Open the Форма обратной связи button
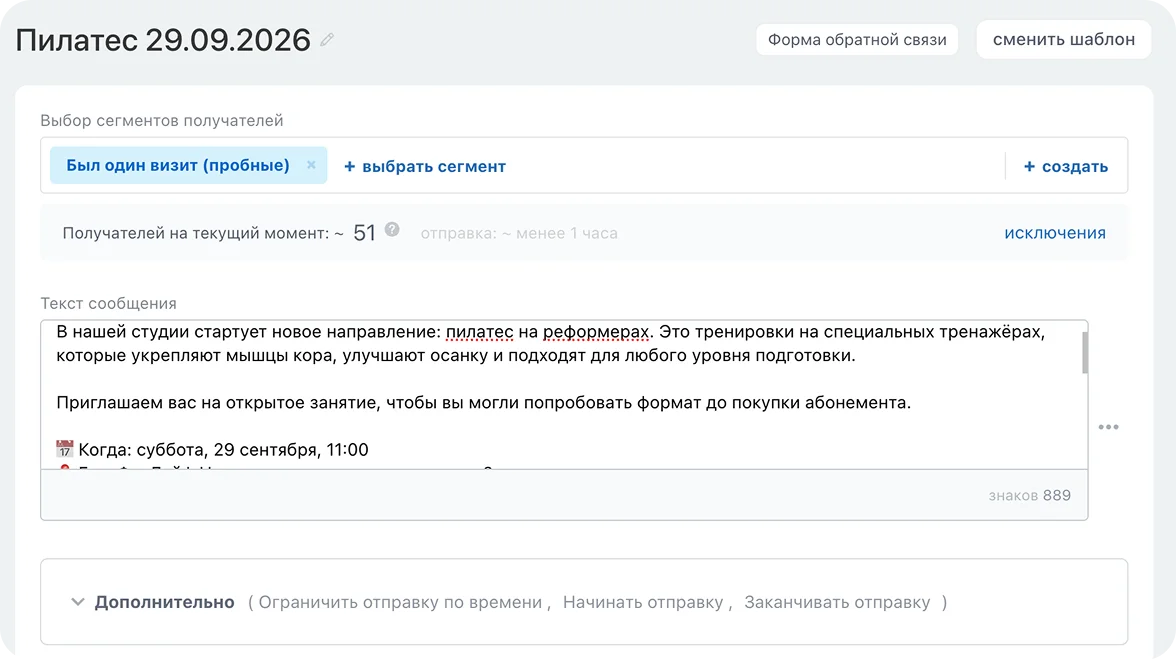Image resolution: width=1176 pixels, height=660 pixels. pyautogui.click(x=857, y=40)
